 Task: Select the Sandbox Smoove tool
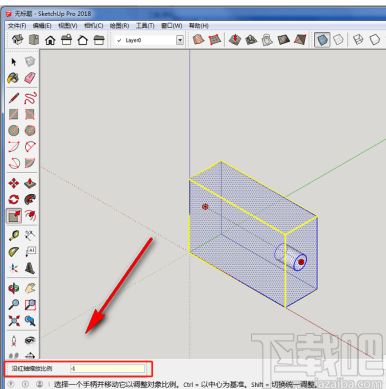click(x=235, y=40)
